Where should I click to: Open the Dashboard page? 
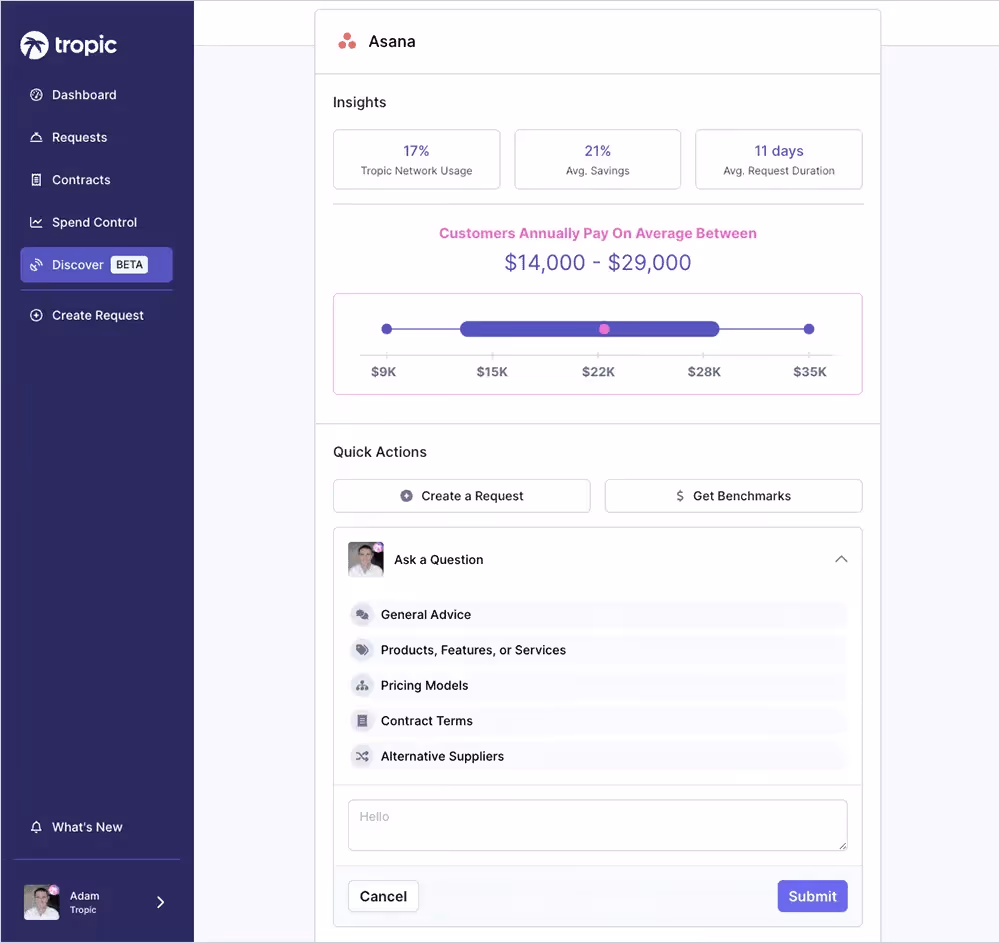pos(96,95)
